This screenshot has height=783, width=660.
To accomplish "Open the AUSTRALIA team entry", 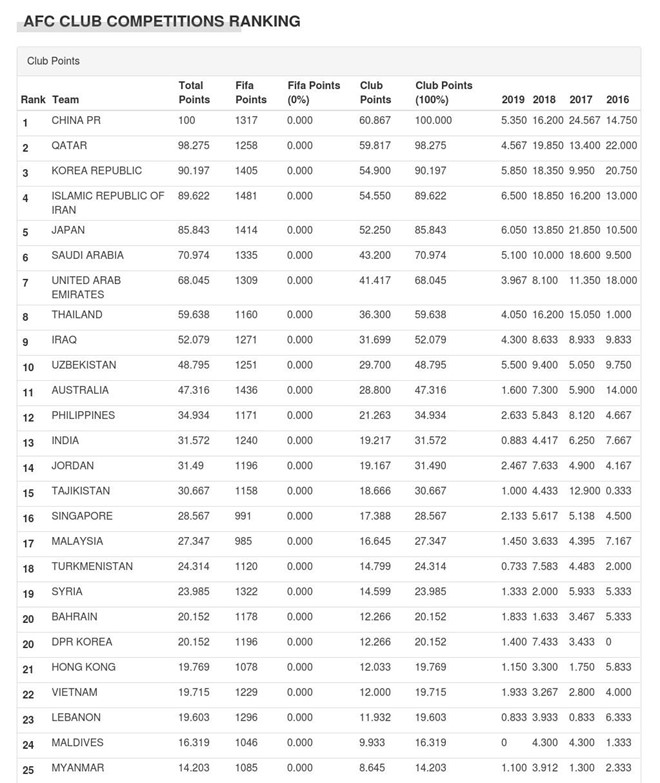I will 80,390.
